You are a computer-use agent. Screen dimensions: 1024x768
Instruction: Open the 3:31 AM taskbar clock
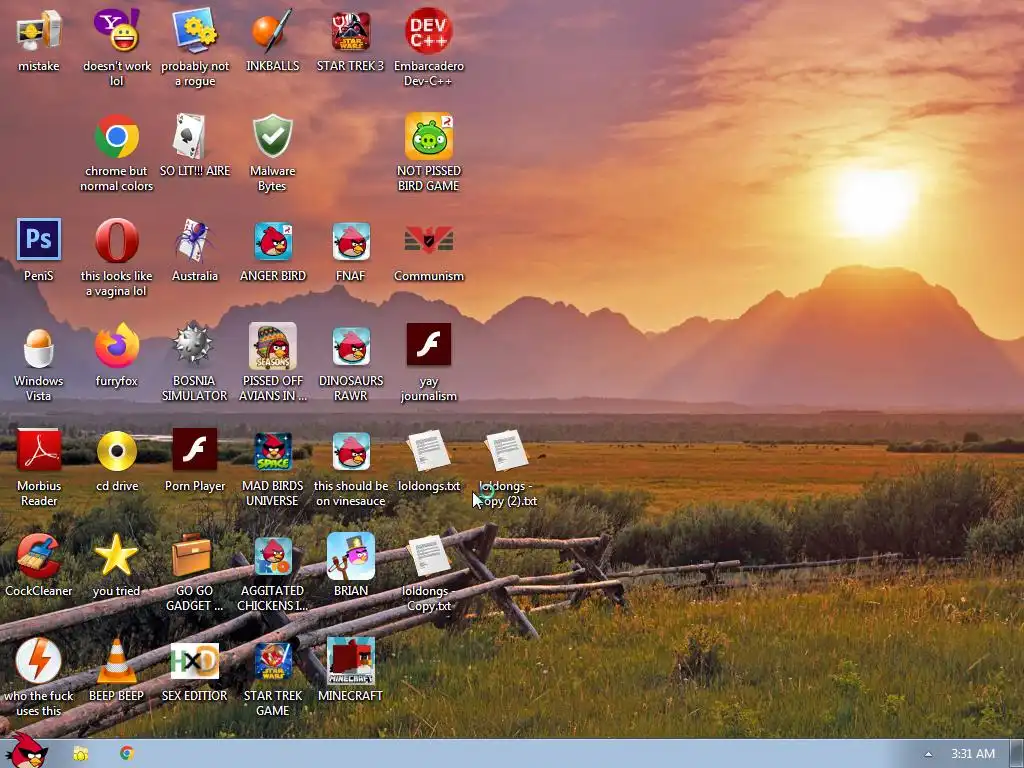(972, 754)
